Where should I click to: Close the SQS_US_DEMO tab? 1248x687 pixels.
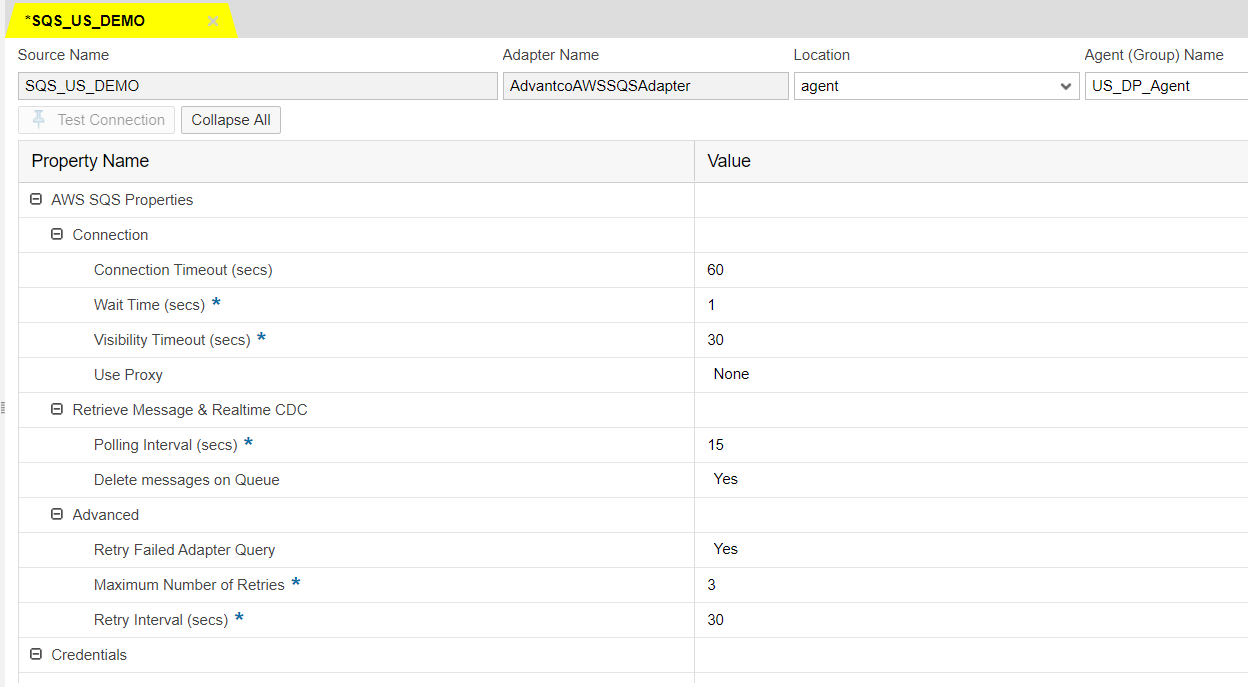212,21
